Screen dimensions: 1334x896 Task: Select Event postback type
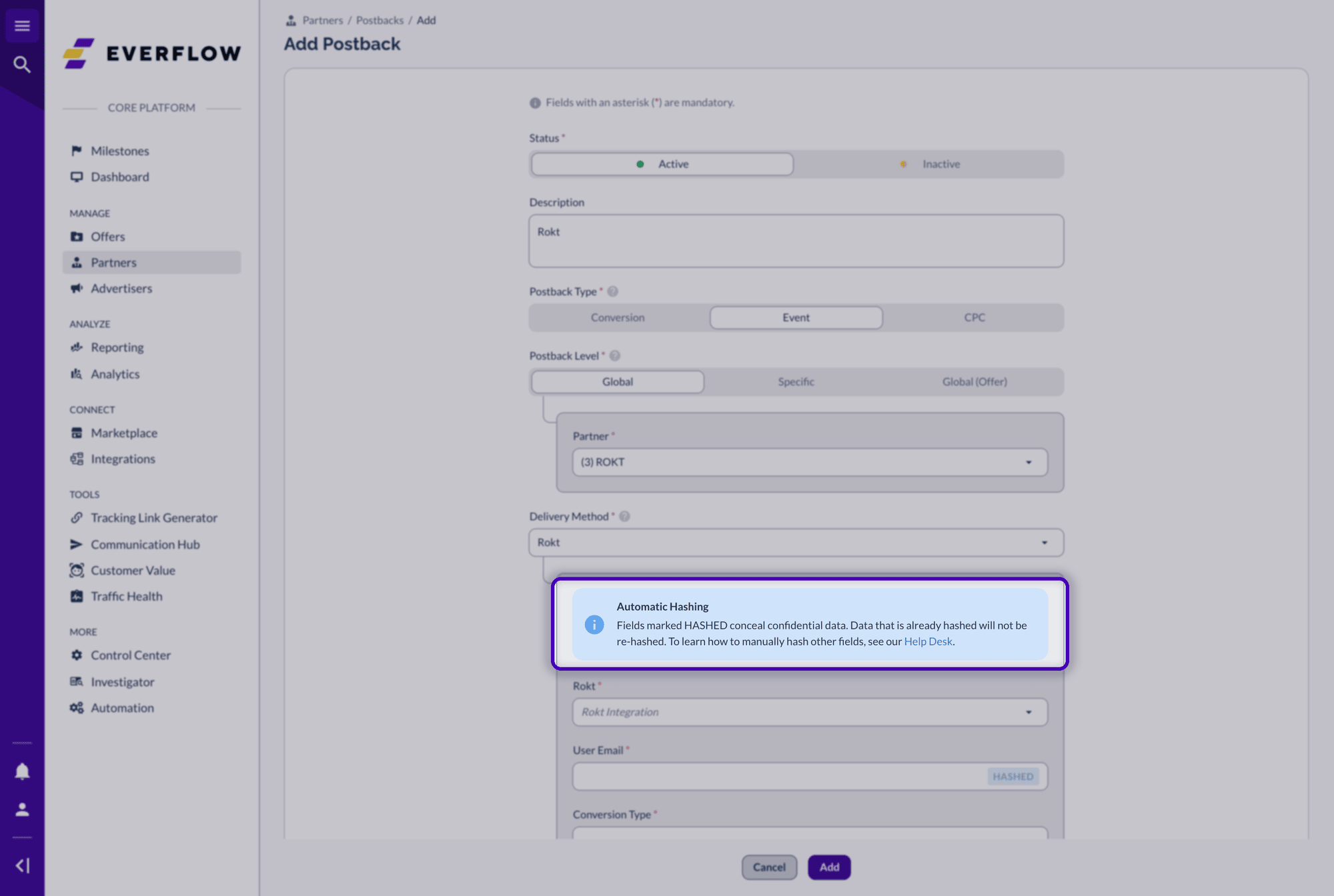[x=796, y=317]
